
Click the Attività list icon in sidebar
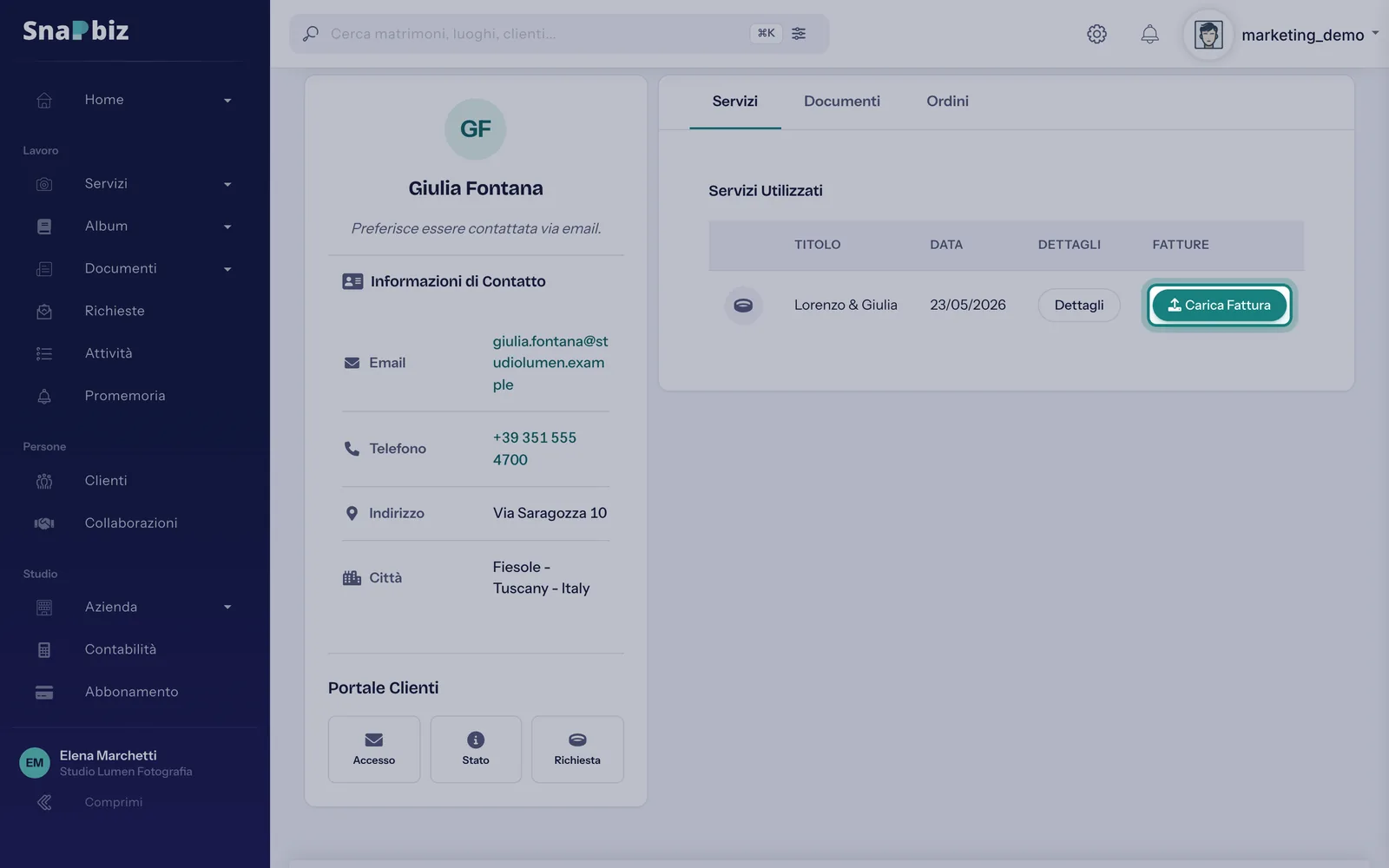pos(44,353)
